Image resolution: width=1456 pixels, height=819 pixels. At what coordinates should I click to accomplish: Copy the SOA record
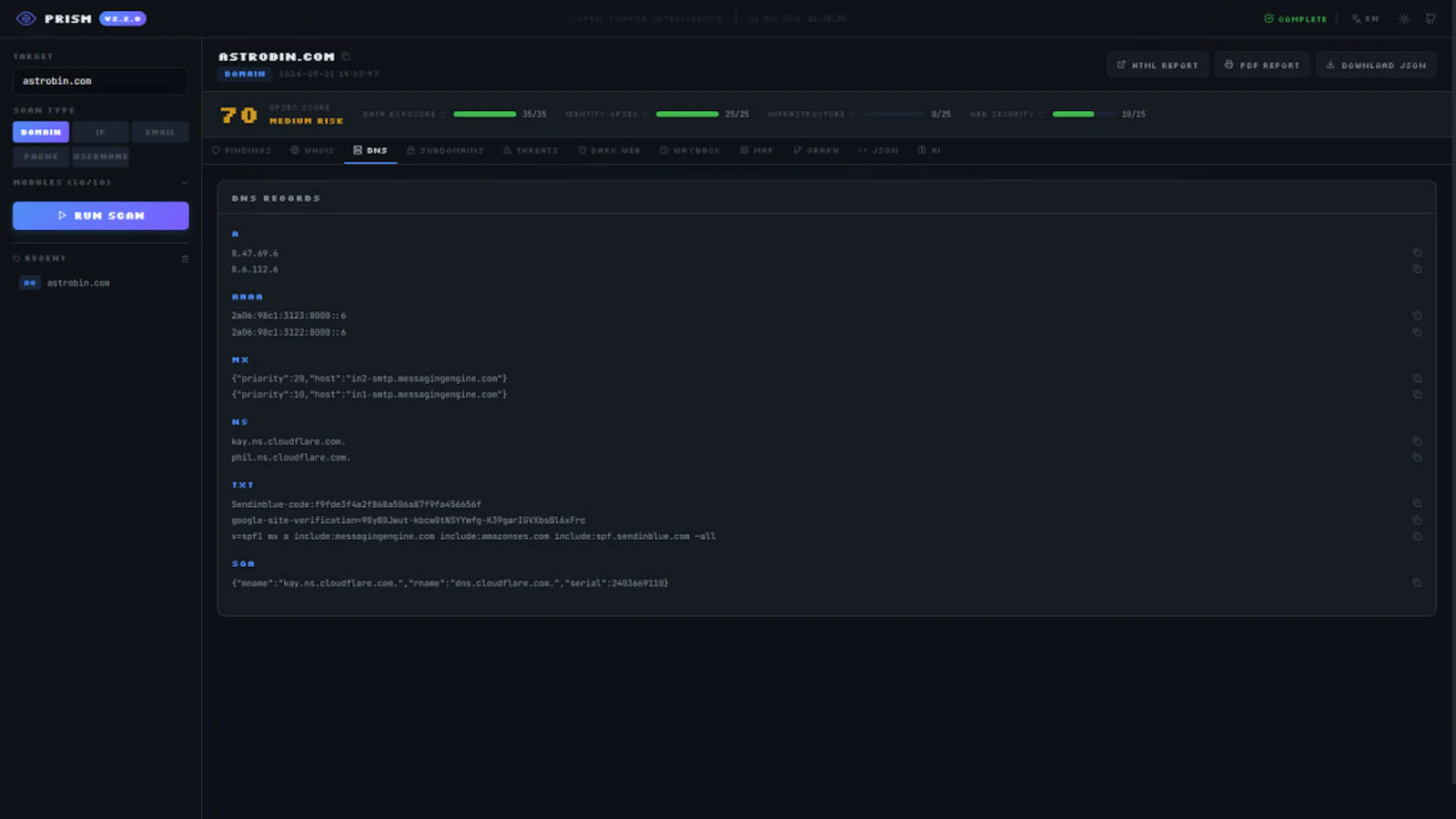pos(1417,582)
